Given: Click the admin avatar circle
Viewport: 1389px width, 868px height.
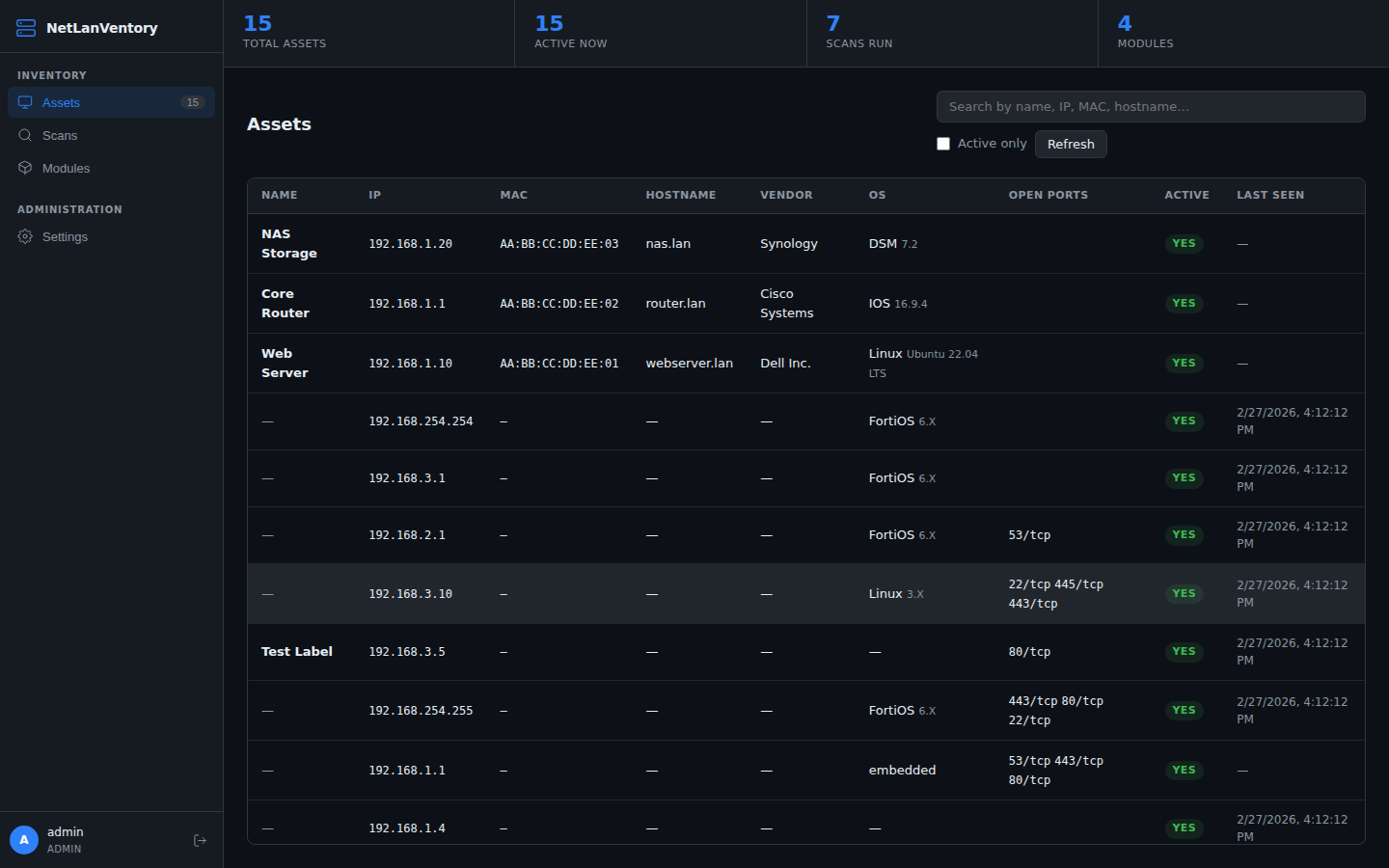Looking at the screenshot, I should pos(24,840).
